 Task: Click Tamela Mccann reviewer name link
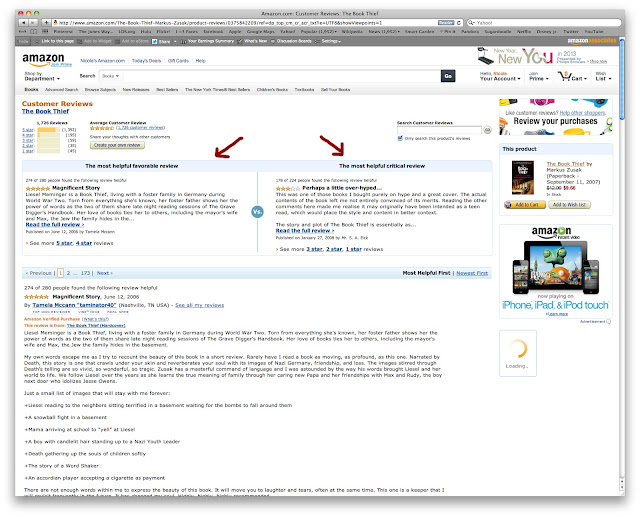[74, 305]
